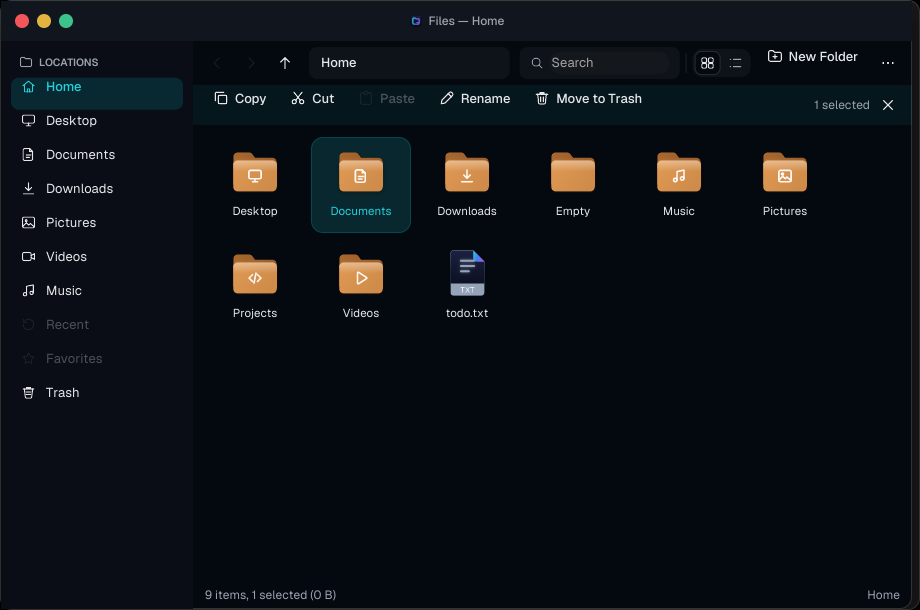Clear selection with the X button
The image size is (920, 610).
pos(888,105)
